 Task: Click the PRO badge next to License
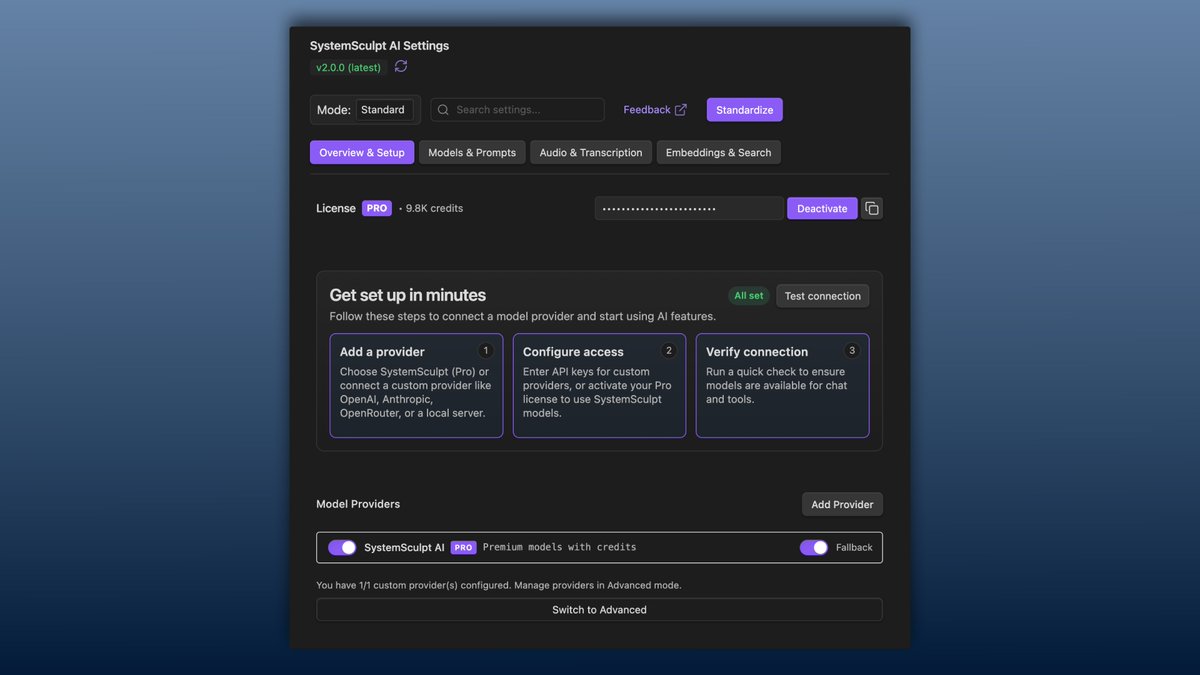tap(377, 208)
